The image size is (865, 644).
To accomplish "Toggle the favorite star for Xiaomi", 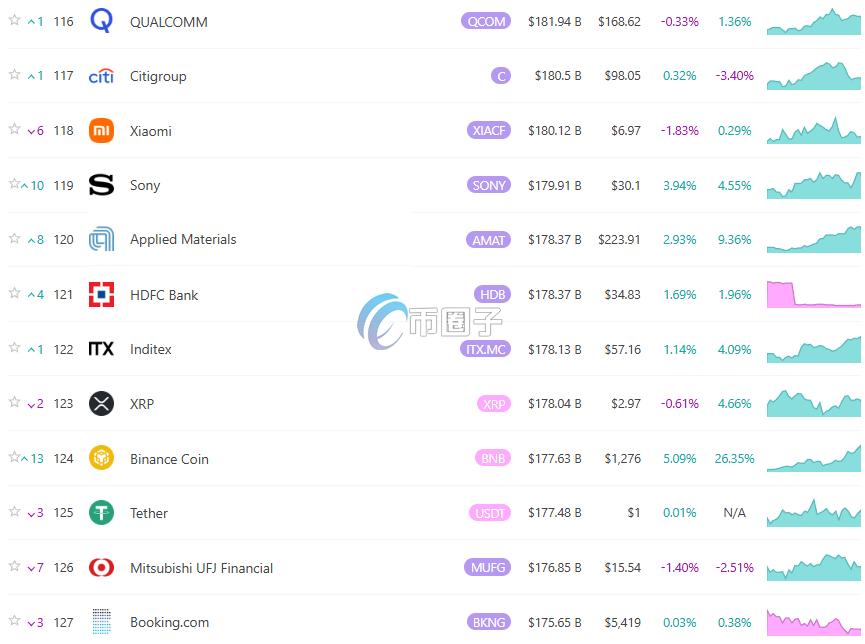I will (x=14, y=129).
